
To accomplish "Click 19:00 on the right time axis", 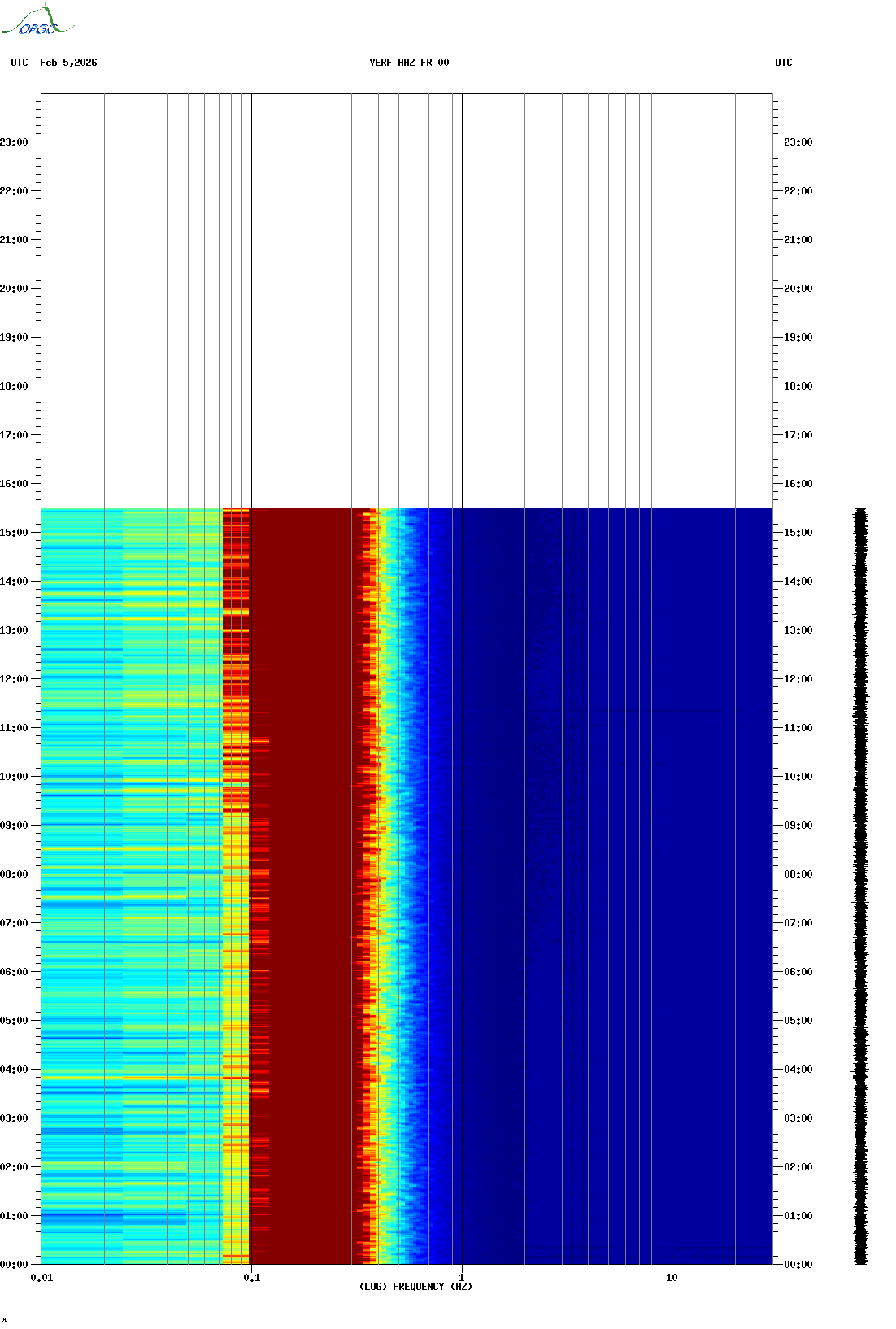I will (x=798, y=338).
